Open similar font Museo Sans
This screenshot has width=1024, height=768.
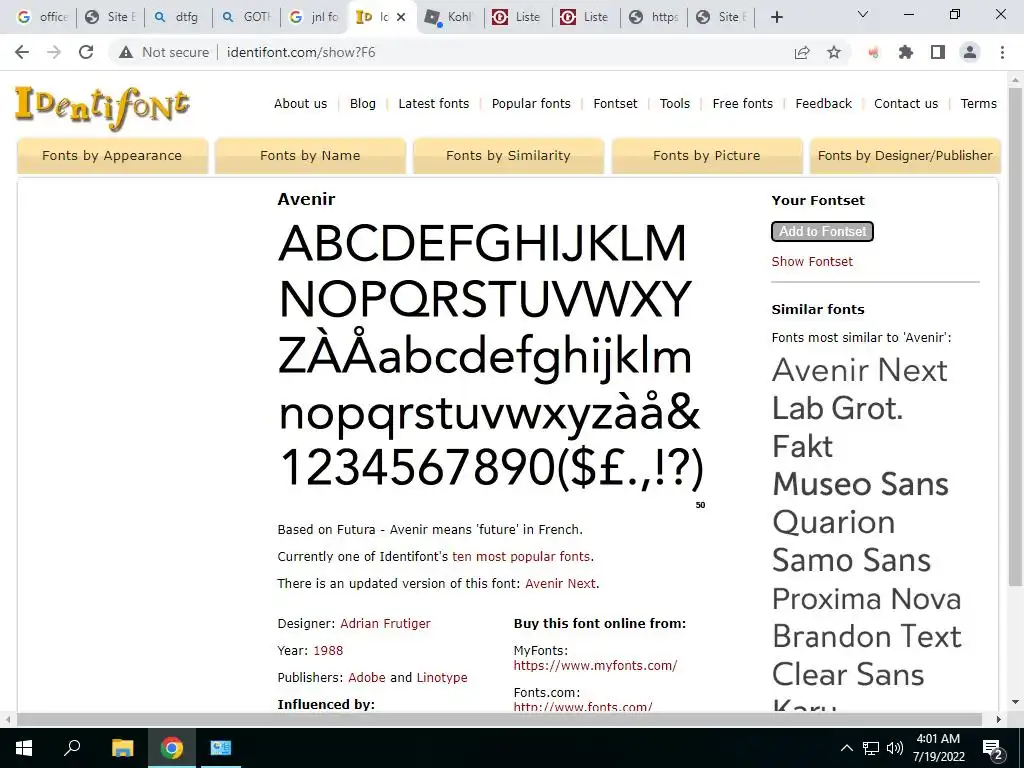[860, 484]
